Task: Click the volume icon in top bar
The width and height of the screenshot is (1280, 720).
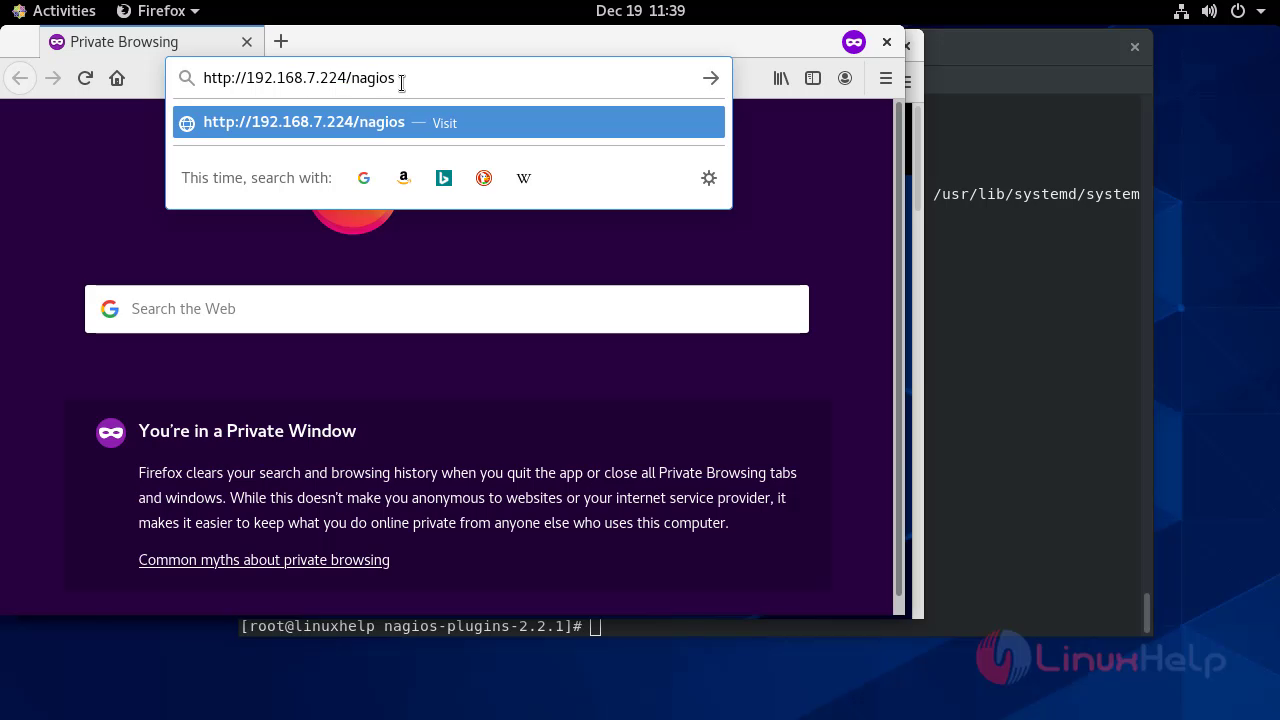Action: tap(1209, 11)
